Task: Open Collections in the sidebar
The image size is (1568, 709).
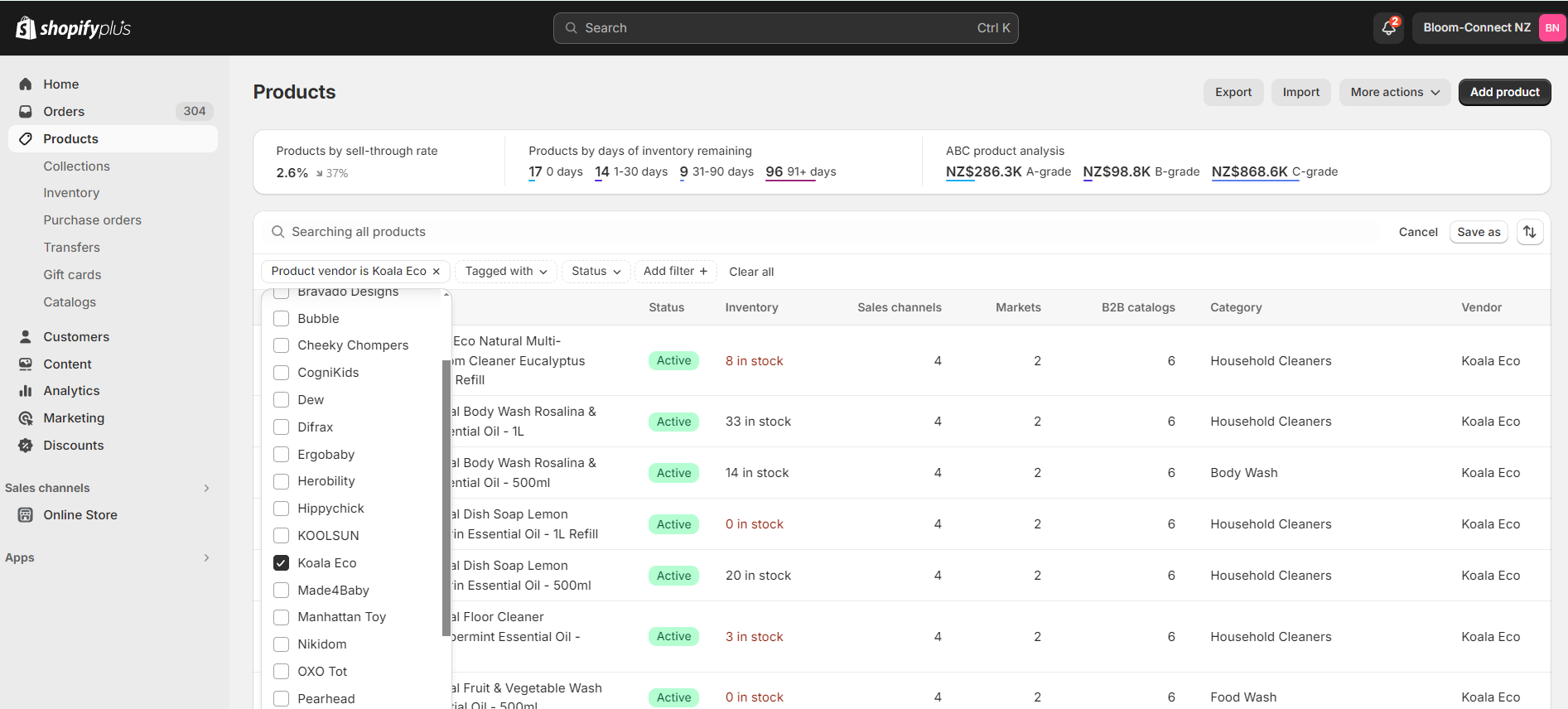Action: (x=76, y=166)
